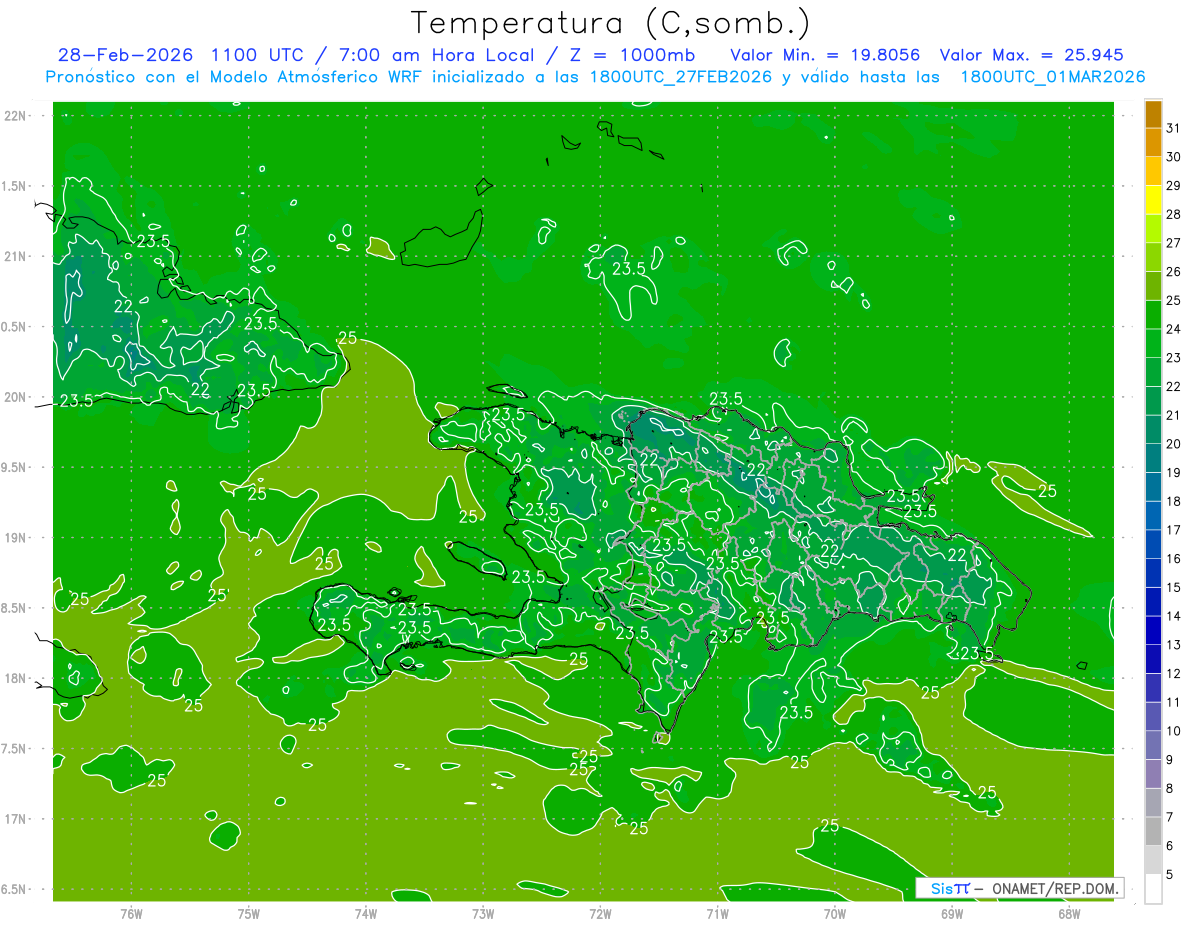Screen dimensions: 1200x927
Task: Click the "6.5N" latitude axis label
Action: 13,889
